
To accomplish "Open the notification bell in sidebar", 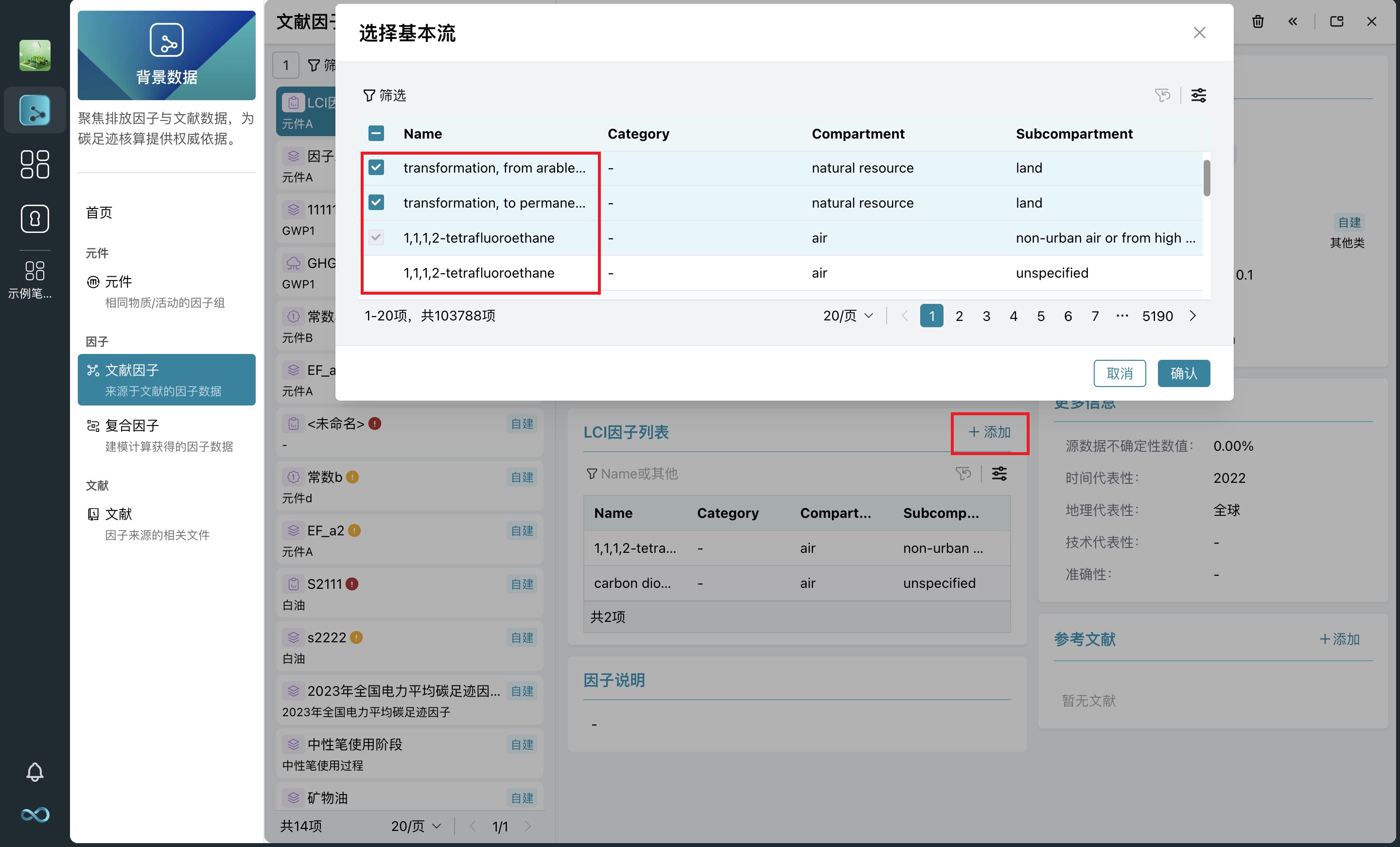I will (x=35, y=772).
